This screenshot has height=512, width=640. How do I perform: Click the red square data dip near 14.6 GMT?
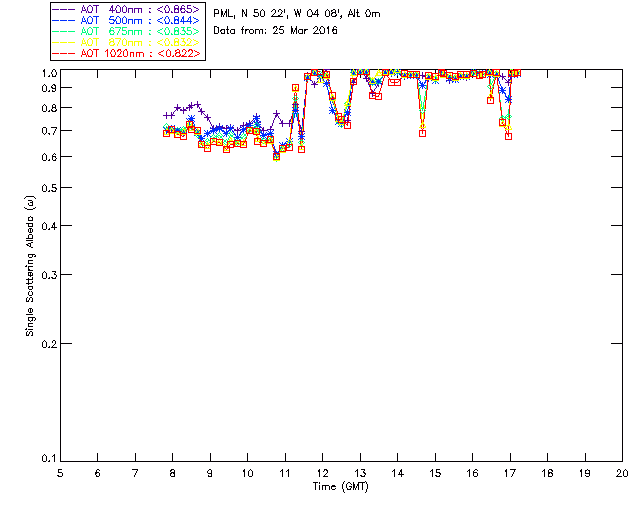[422, 133]
